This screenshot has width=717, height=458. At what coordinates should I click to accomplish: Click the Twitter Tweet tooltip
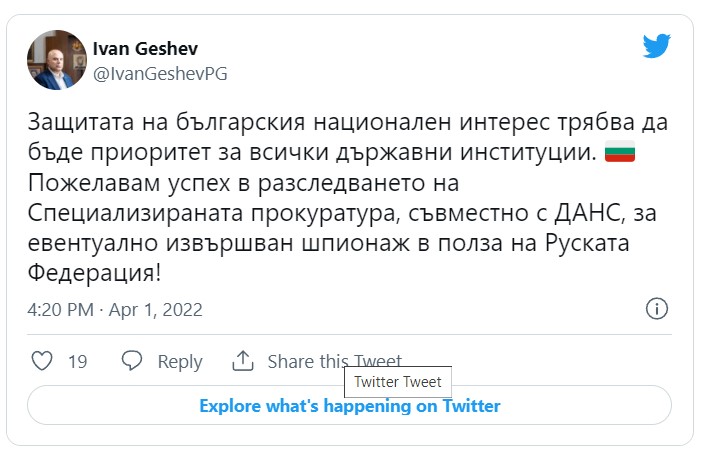(x=397, y=383)
